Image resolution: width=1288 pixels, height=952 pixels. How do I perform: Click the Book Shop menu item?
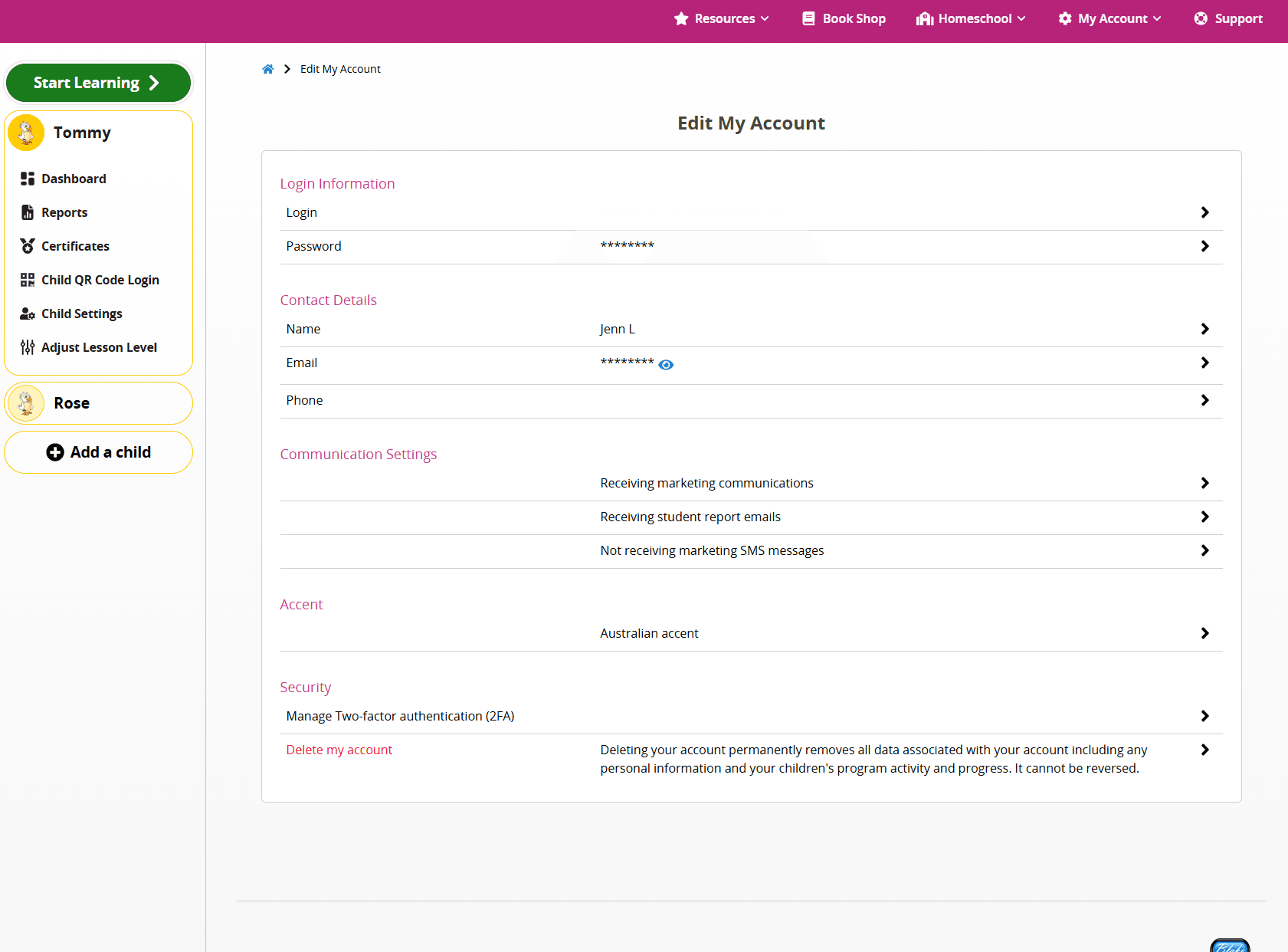pos(844,18)
